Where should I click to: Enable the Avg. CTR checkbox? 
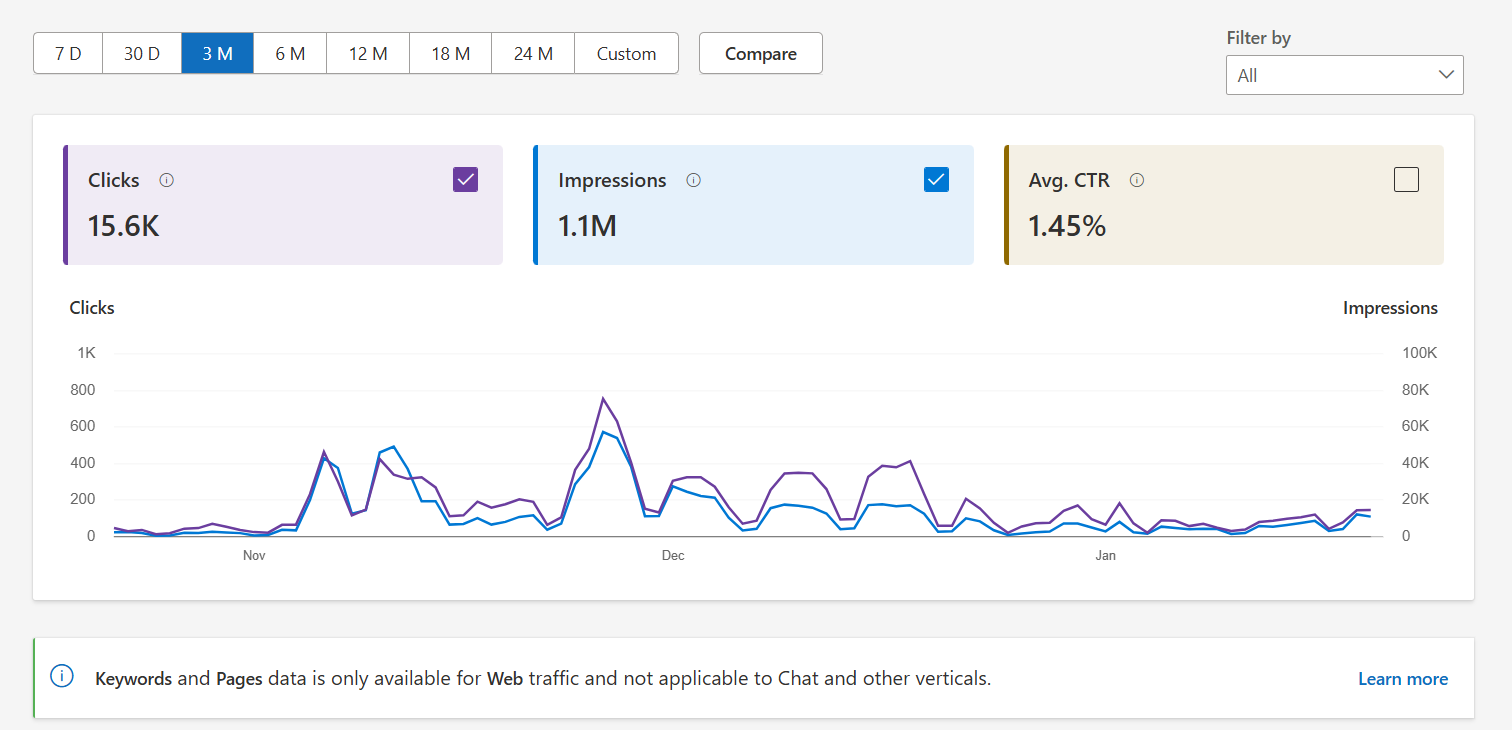(x=1407, y=179)
